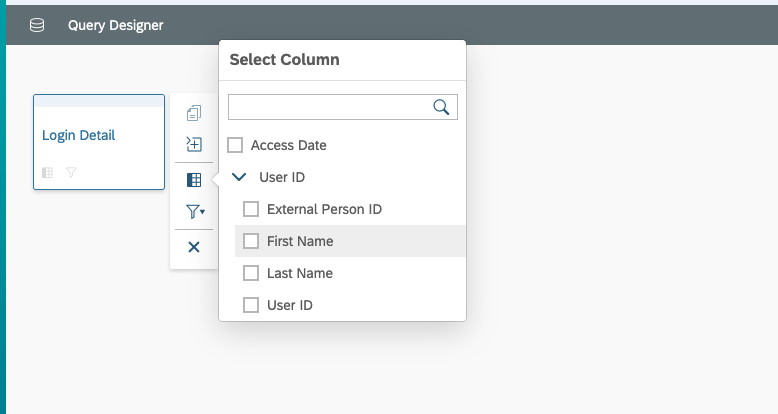Viewport: 778px width, 414px height.
Task: Click the small filter icon on Login Detail card
Action: click(71, 172)
